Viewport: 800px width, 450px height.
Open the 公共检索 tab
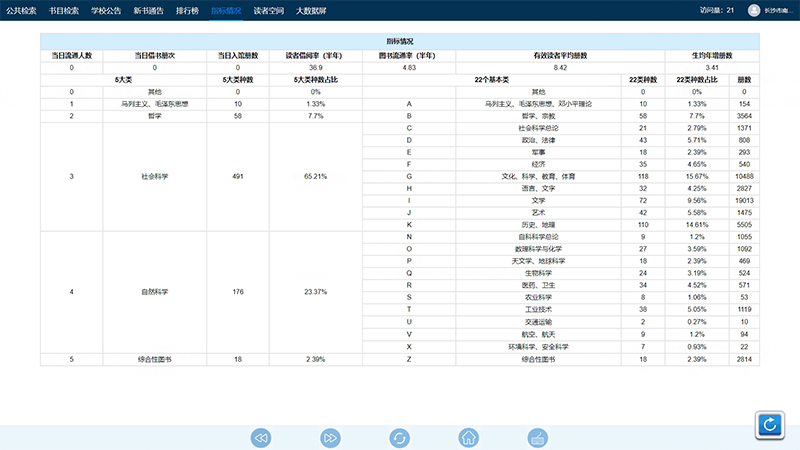click(22, 10)
